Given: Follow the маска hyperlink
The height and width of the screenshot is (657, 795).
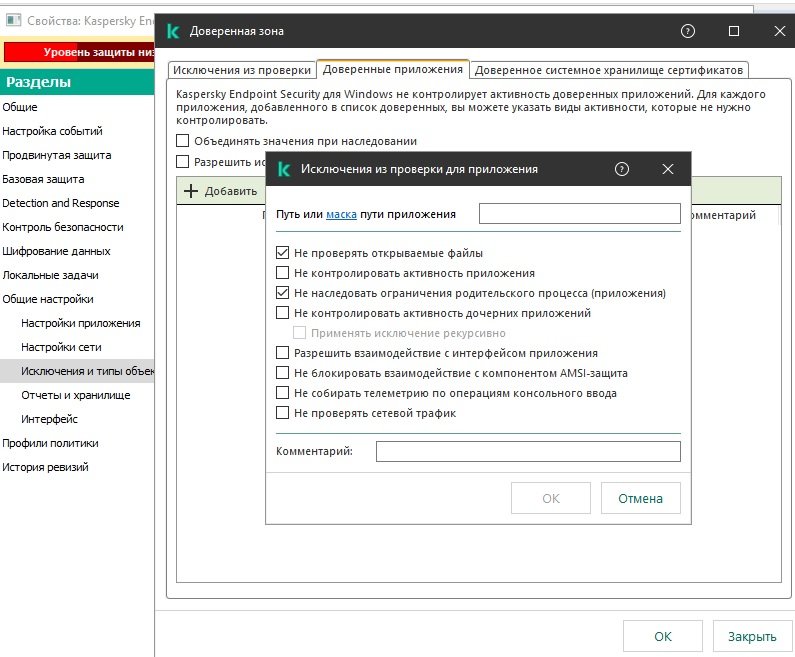Looking at the screenshot, I should (x=341, y=214).
